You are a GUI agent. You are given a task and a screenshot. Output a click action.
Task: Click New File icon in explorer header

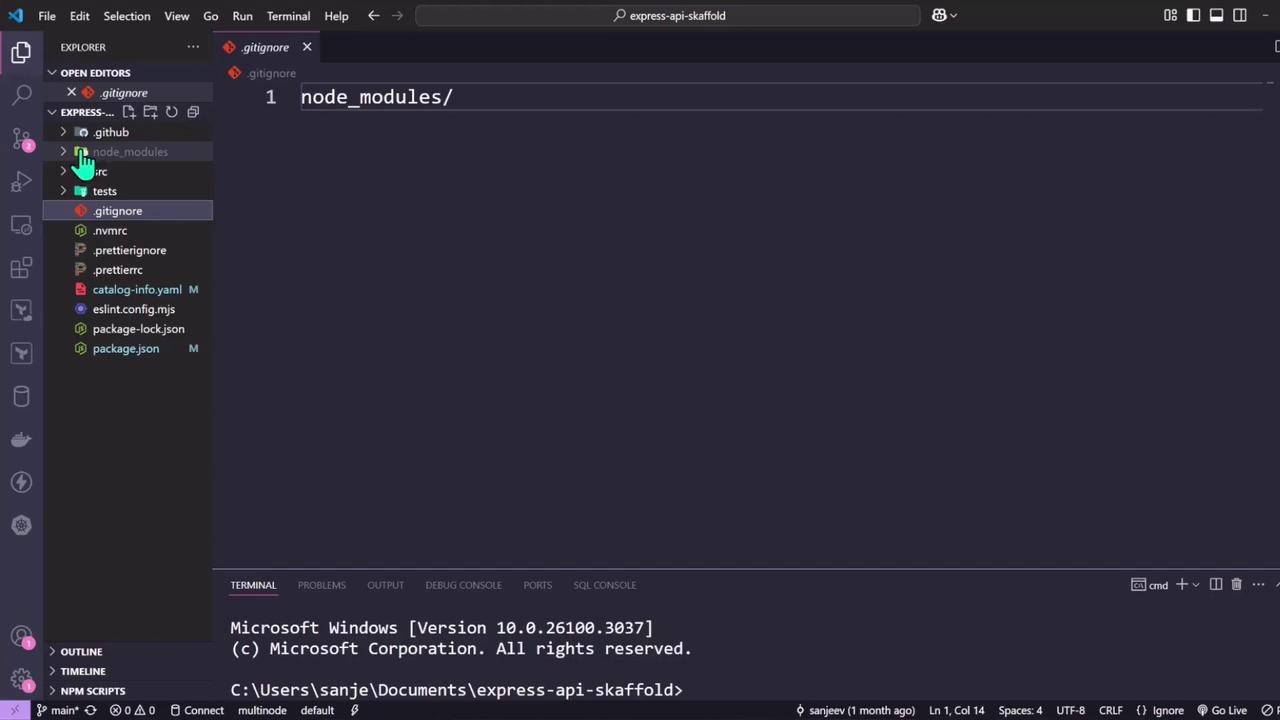coord(129,112)
